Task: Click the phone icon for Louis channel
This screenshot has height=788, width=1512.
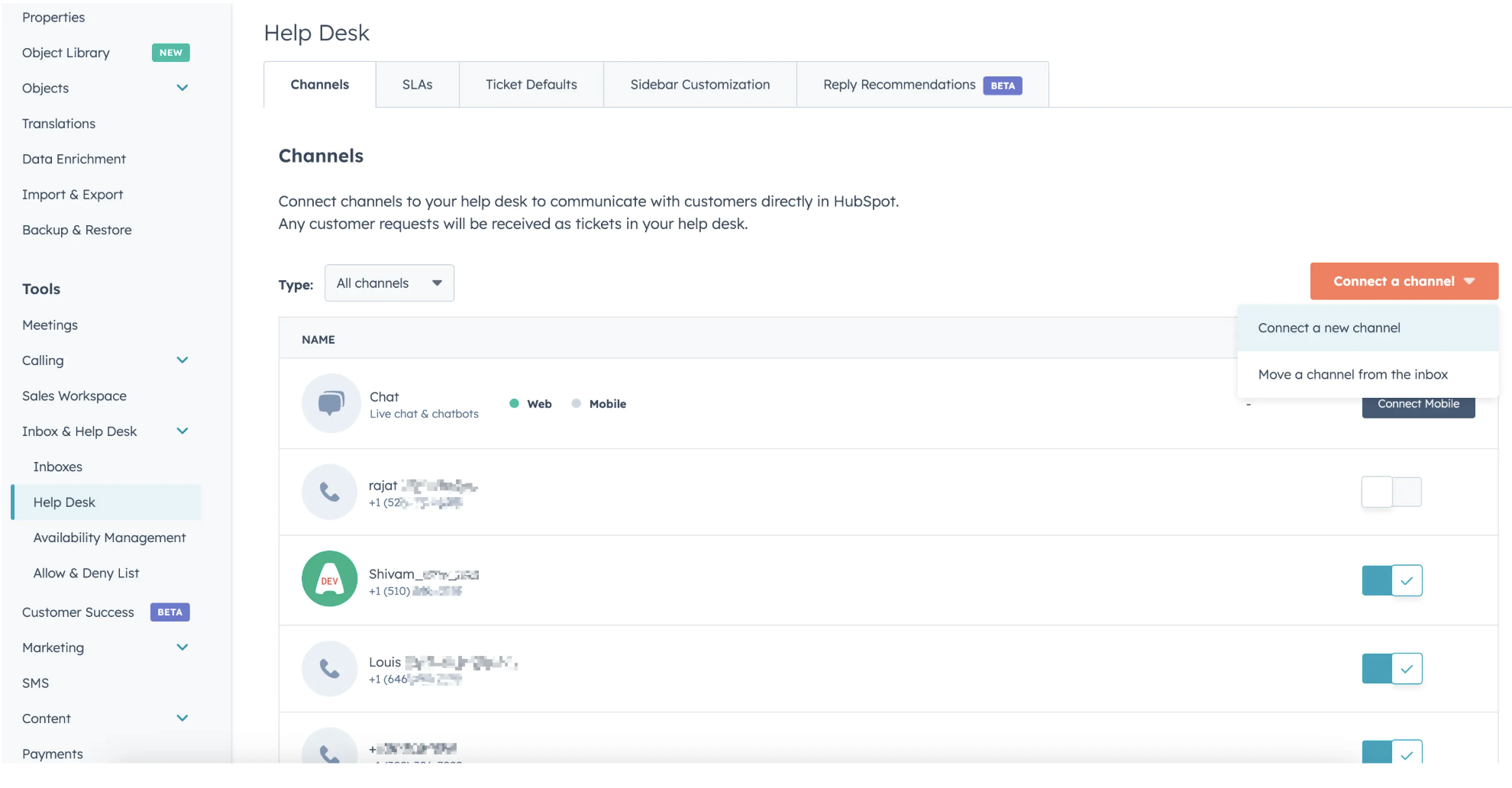Action: click(x=330, y=669)
